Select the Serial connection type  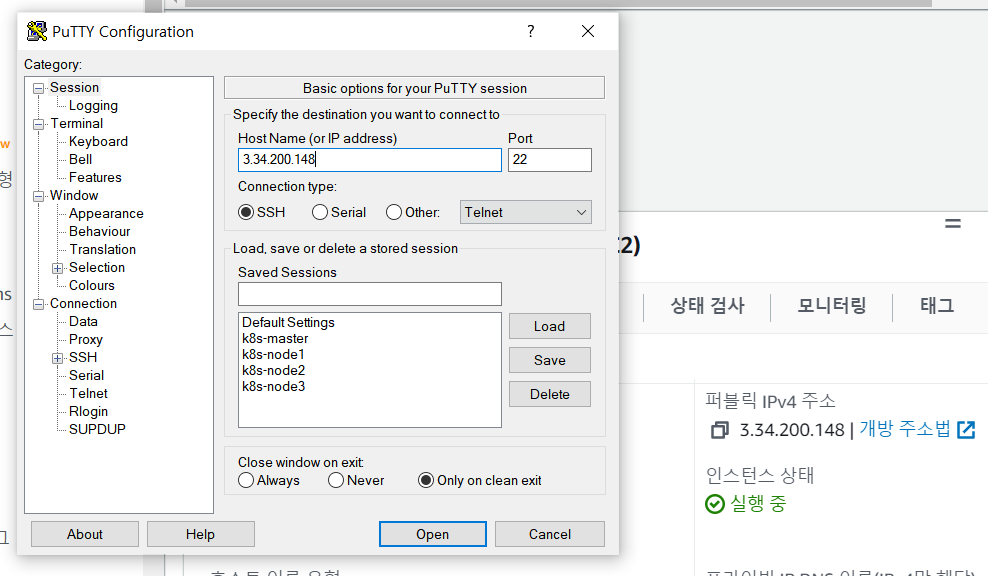tap(319, 212)
